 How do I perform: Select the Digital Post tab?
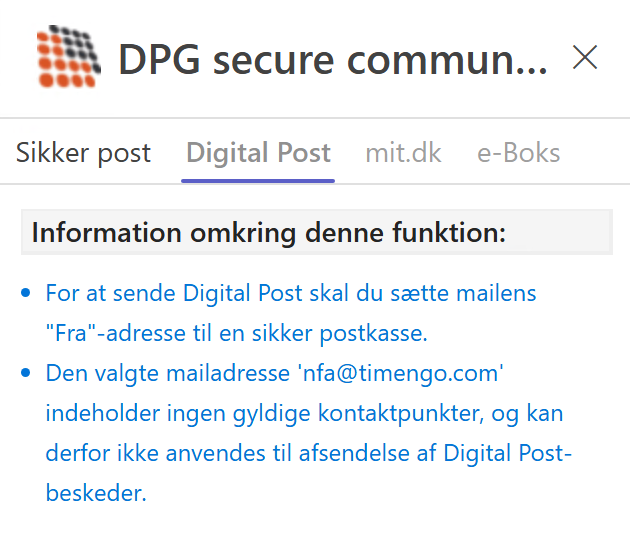tap(258, 153)
